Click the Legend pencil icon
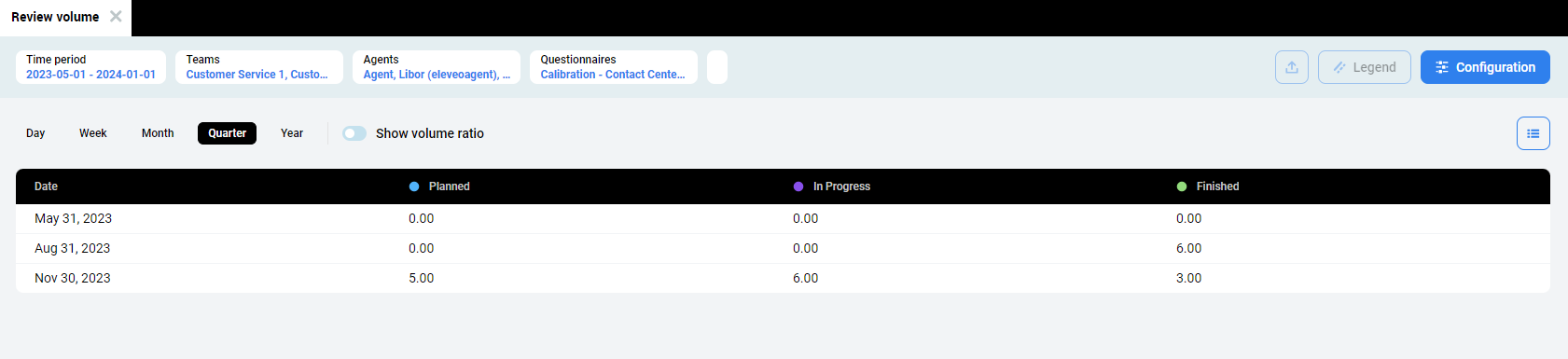1568x359 pixels. click(1339, 67)
